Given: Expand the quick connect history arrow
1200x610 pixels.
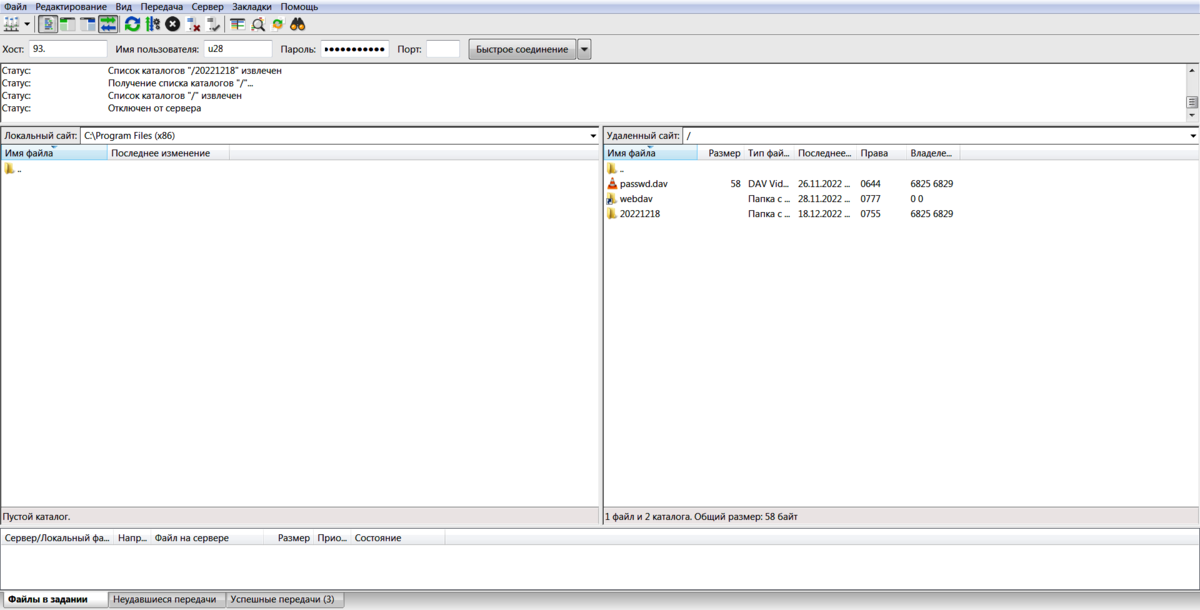Looking at the screenshot, I should click(x=584, y=49).
